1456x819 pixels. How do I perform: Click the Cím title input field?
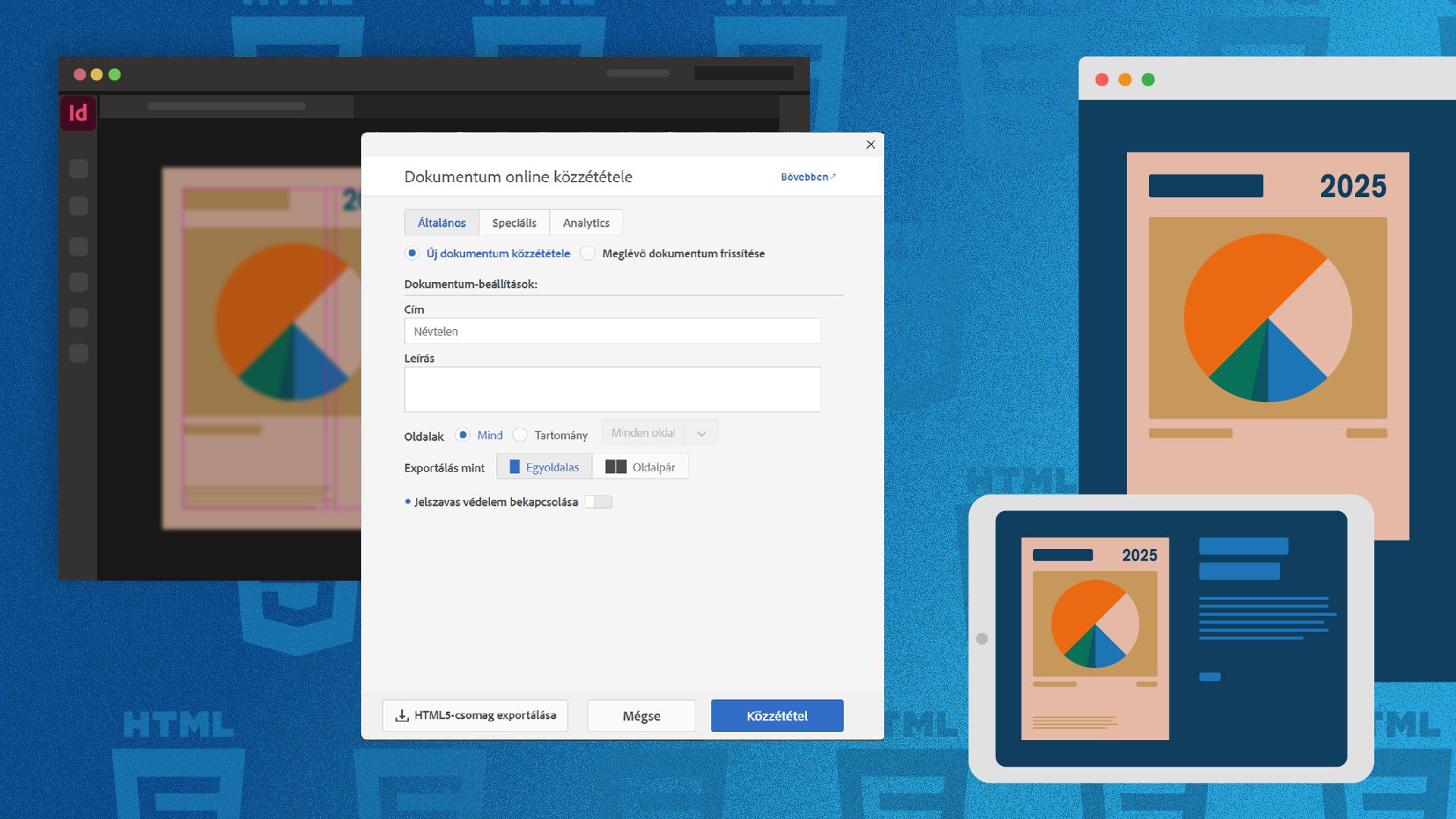(612, 331)
